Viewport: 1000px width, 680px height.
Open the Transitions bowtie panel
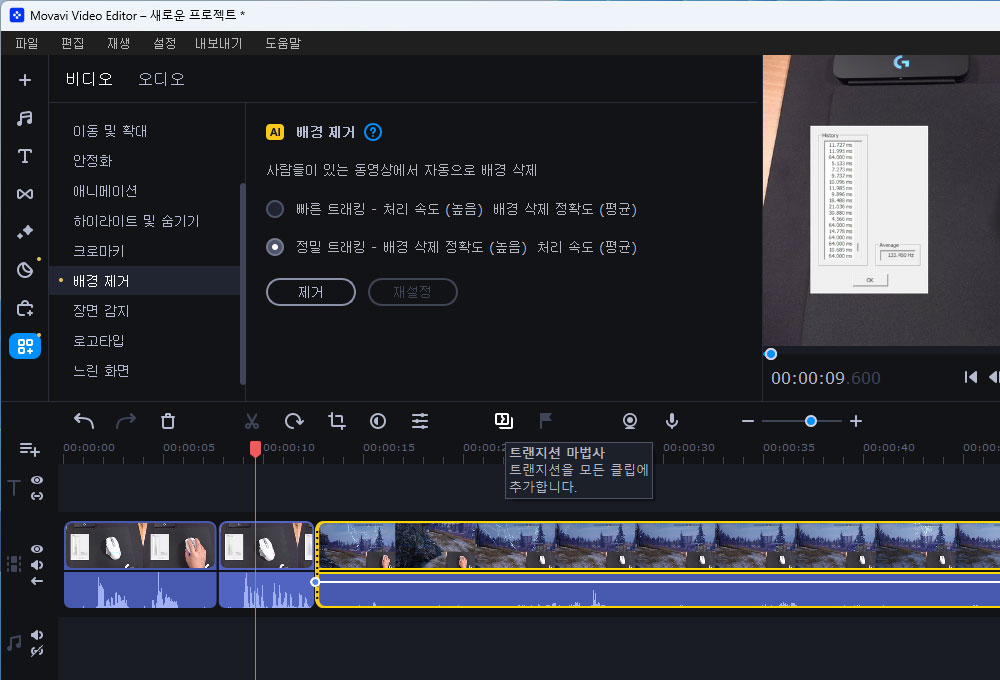pyautogui.click(x=25, y=194)
